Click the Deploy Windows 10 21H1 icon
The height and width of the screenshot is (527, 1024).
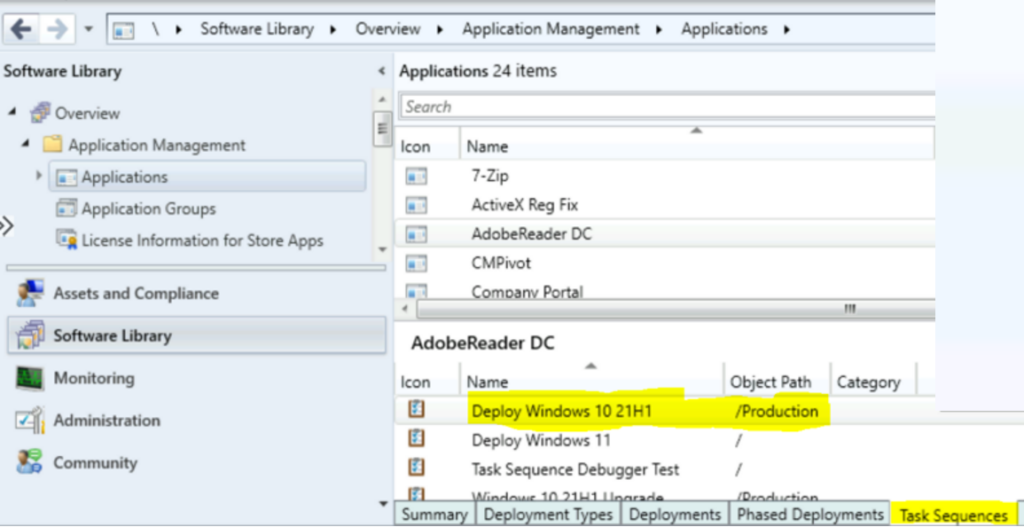416,409
